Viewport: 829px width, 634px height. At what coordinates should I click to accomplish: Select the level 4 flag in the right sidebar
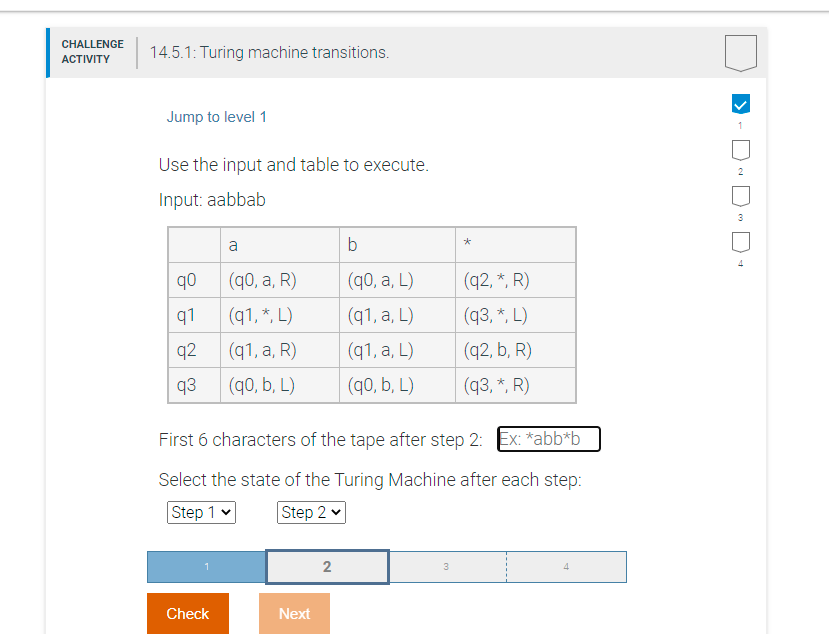point(740,242)
